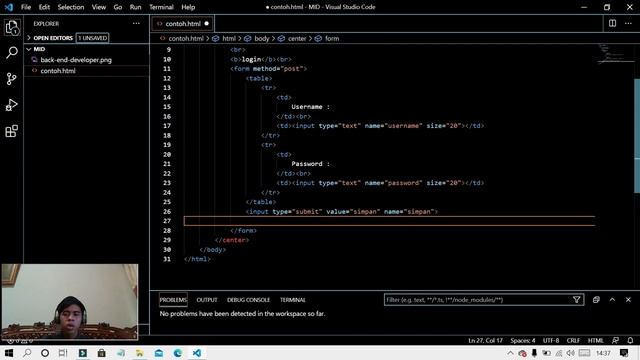
Task: Change indentation via Spaces: 4
Action: pos(522,340)
